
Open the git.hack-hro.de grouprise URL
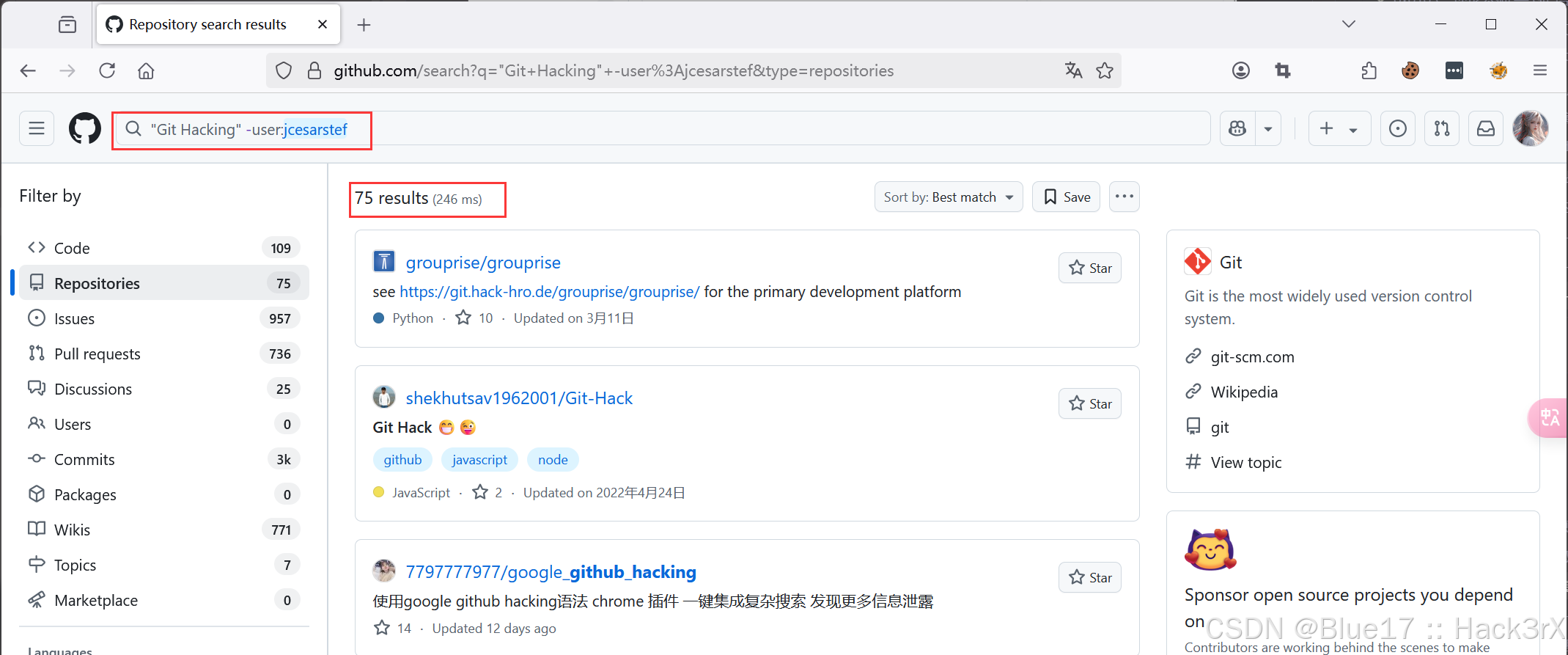[x=550, y=292]
